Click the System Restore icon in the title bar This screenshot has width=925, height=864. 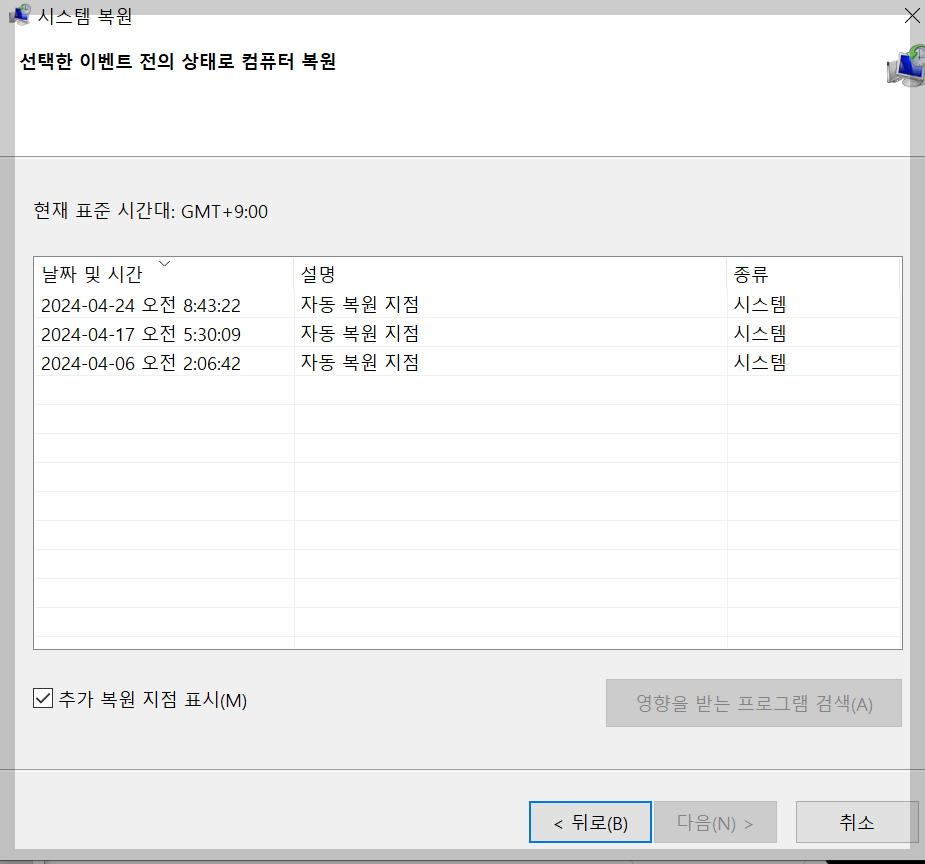tap(20, 15)
